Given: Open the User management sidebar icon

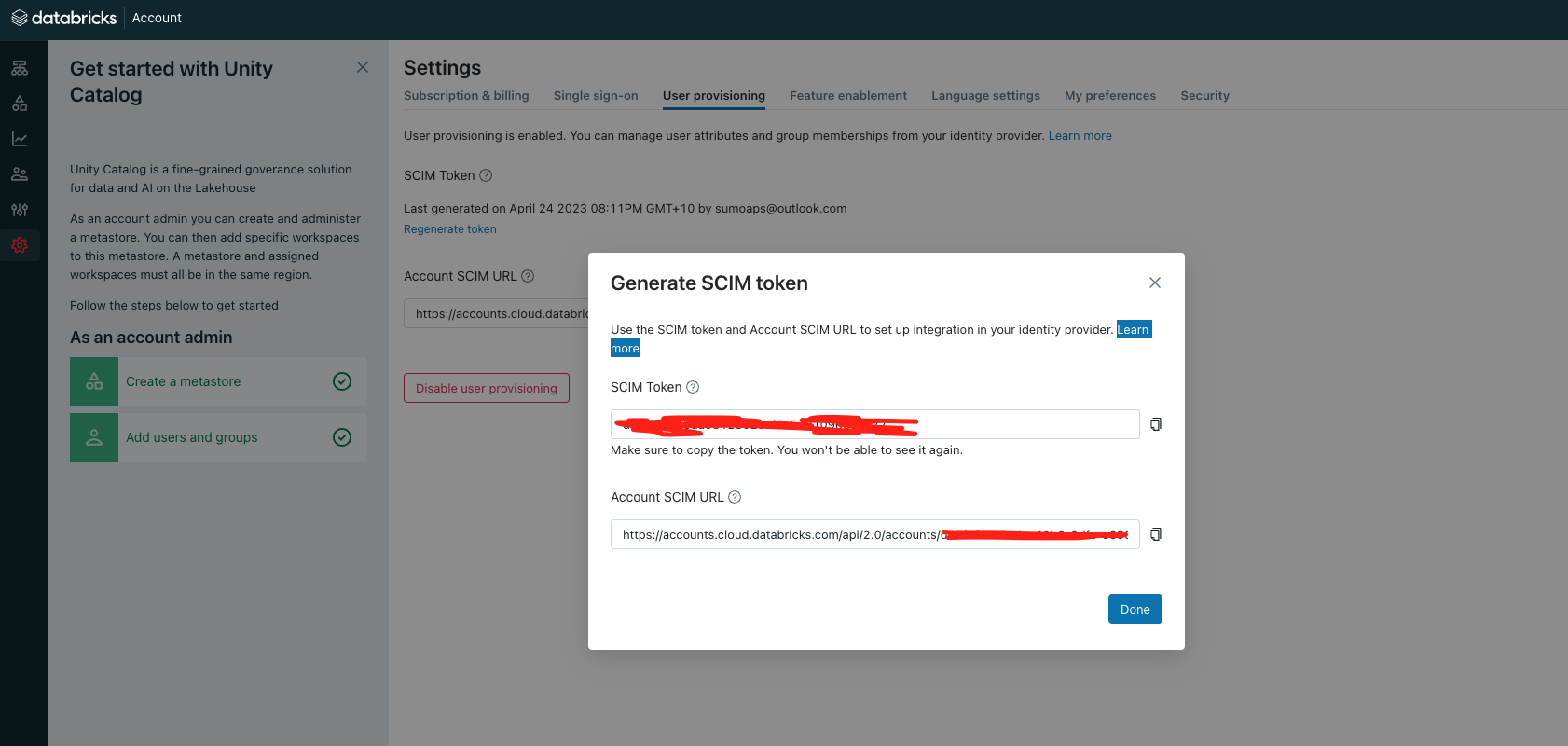Looking at the screenshot, I should [x=20, y=174].
